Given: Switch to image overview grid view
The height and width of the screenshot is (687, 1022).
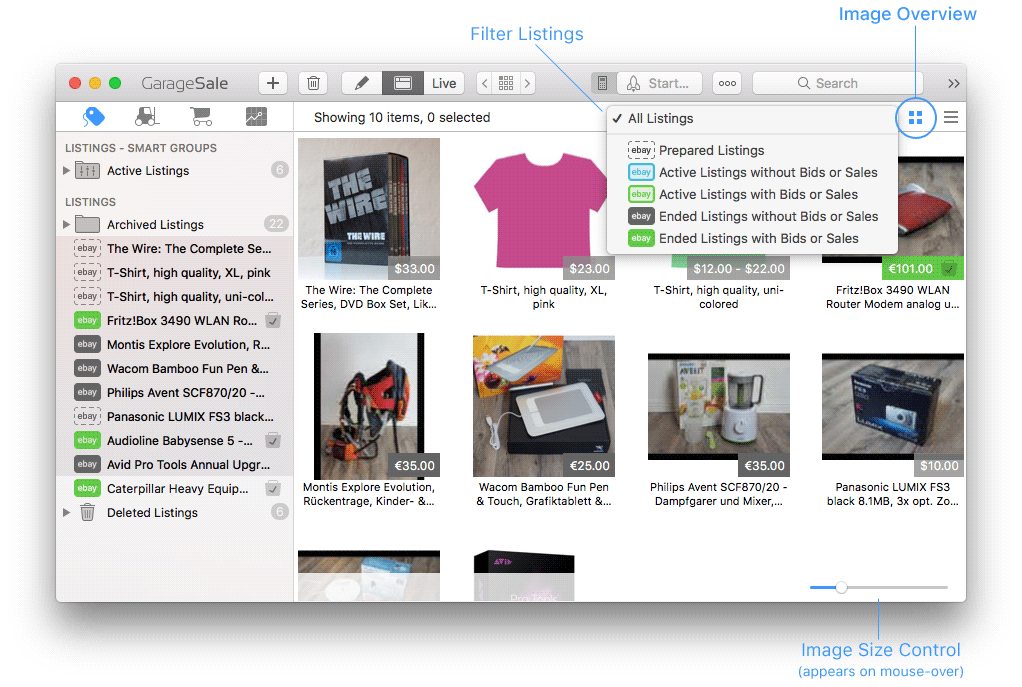Looking at the screenshot, I should tap(915, 118).
